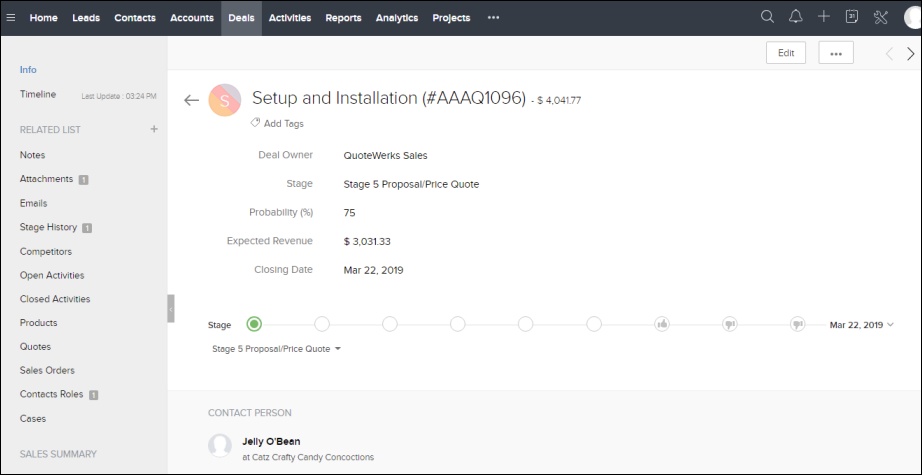The image size is (922, 475).
Task: Open more modules ellipsis in navbar
Action: (x=493, y=18)
